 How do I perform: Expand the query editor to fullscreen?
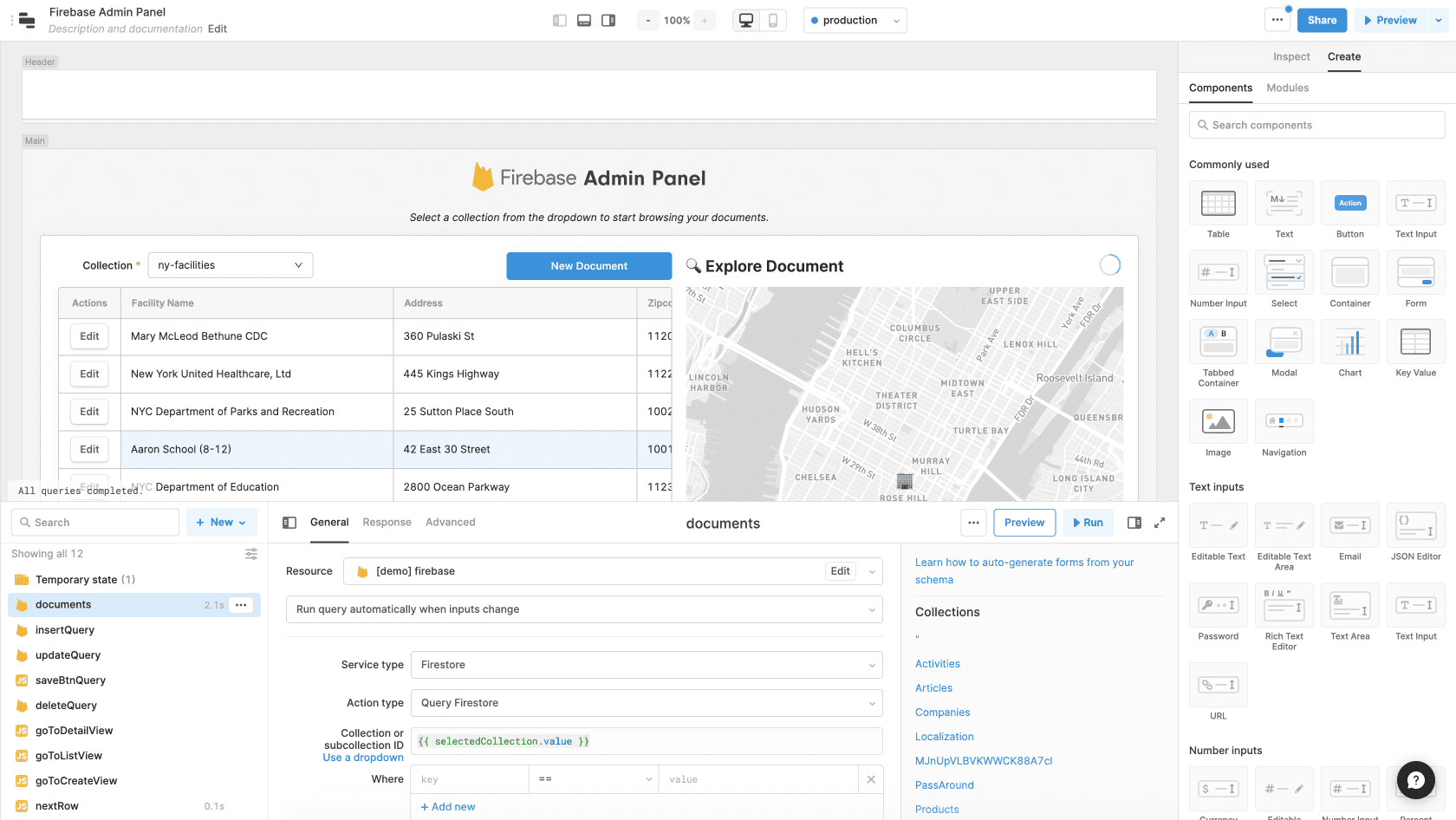[x=1160, y=523]
